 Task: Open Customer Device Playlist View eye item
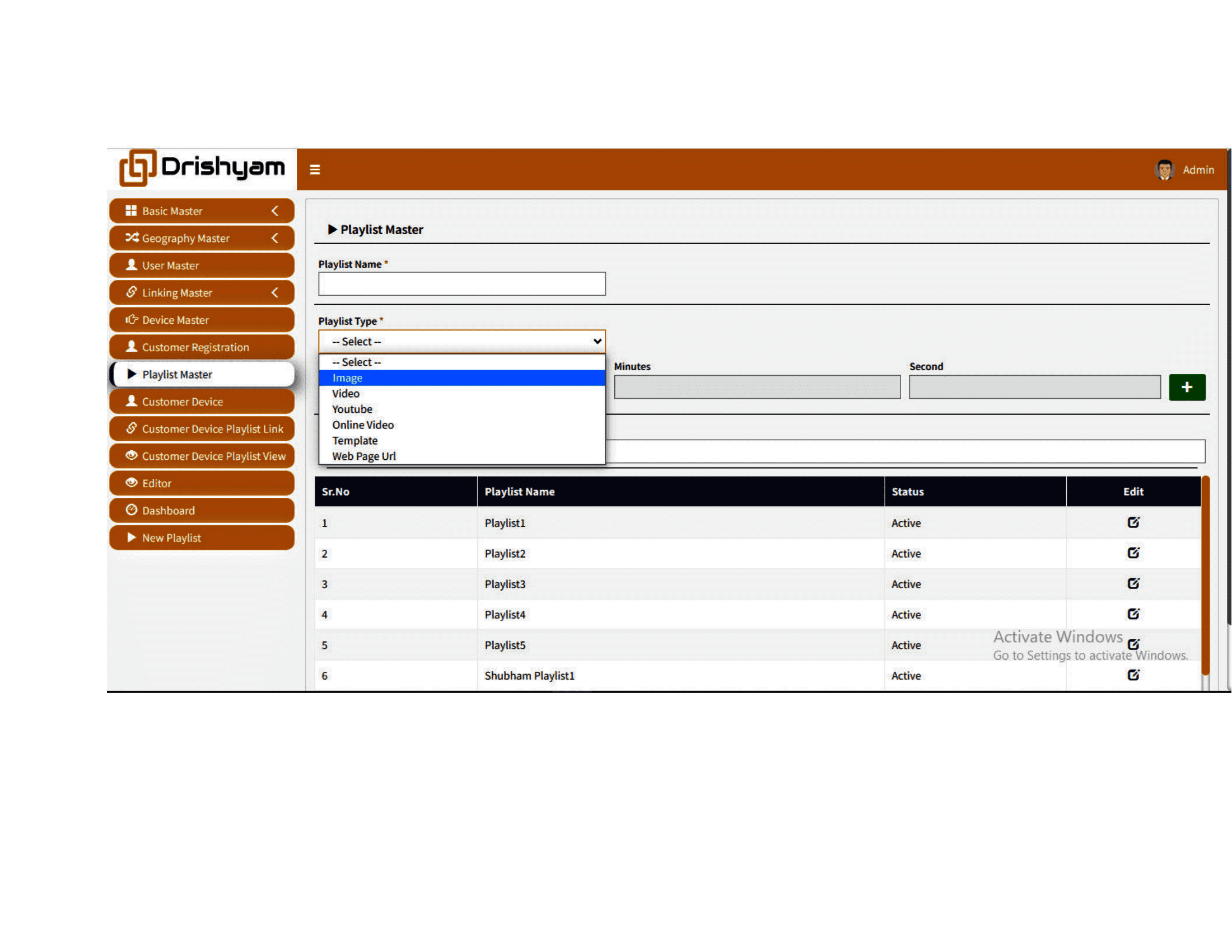[x=202, y=456]
